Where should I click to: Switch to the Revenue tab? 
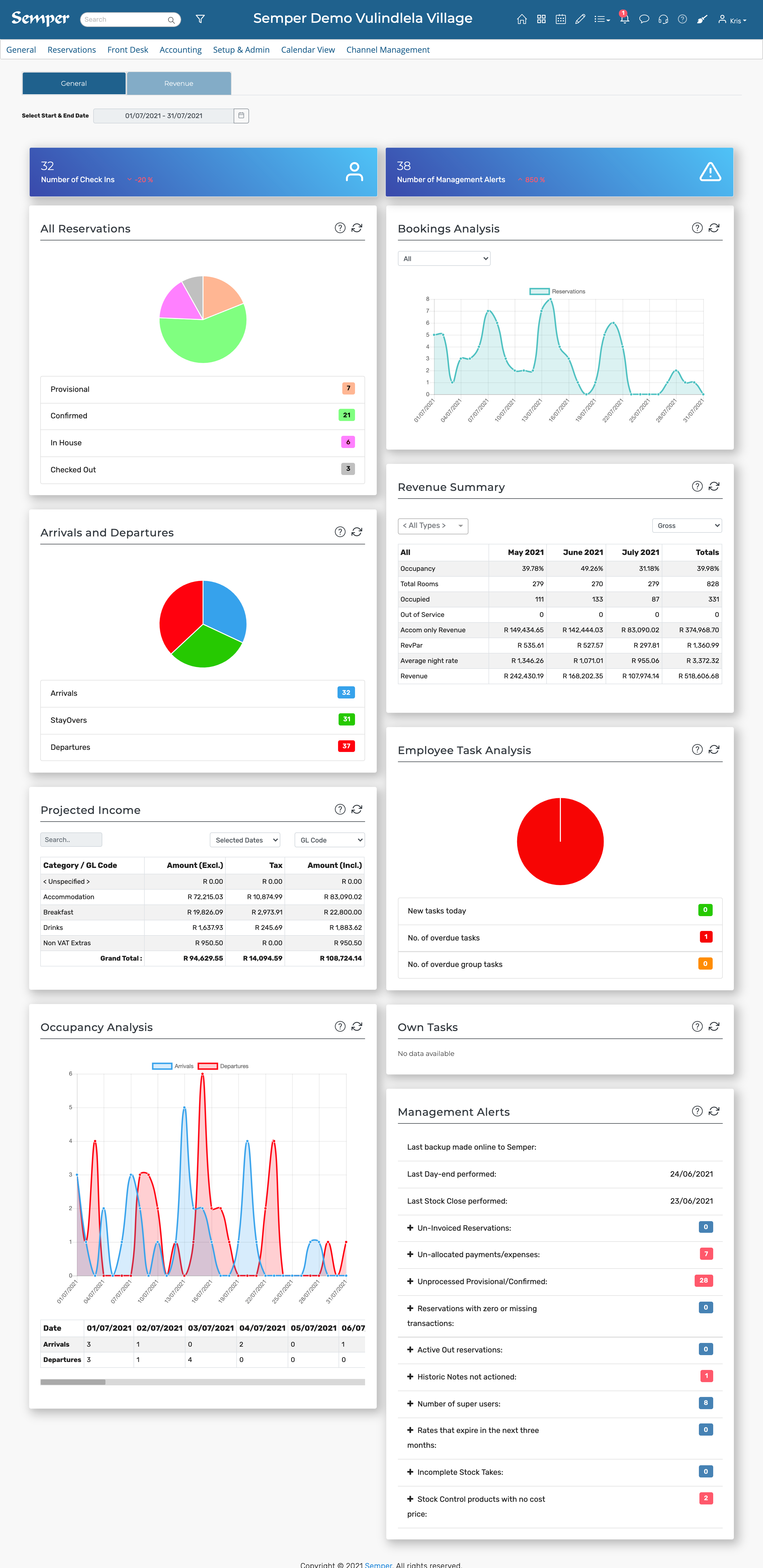click(178, 83)
